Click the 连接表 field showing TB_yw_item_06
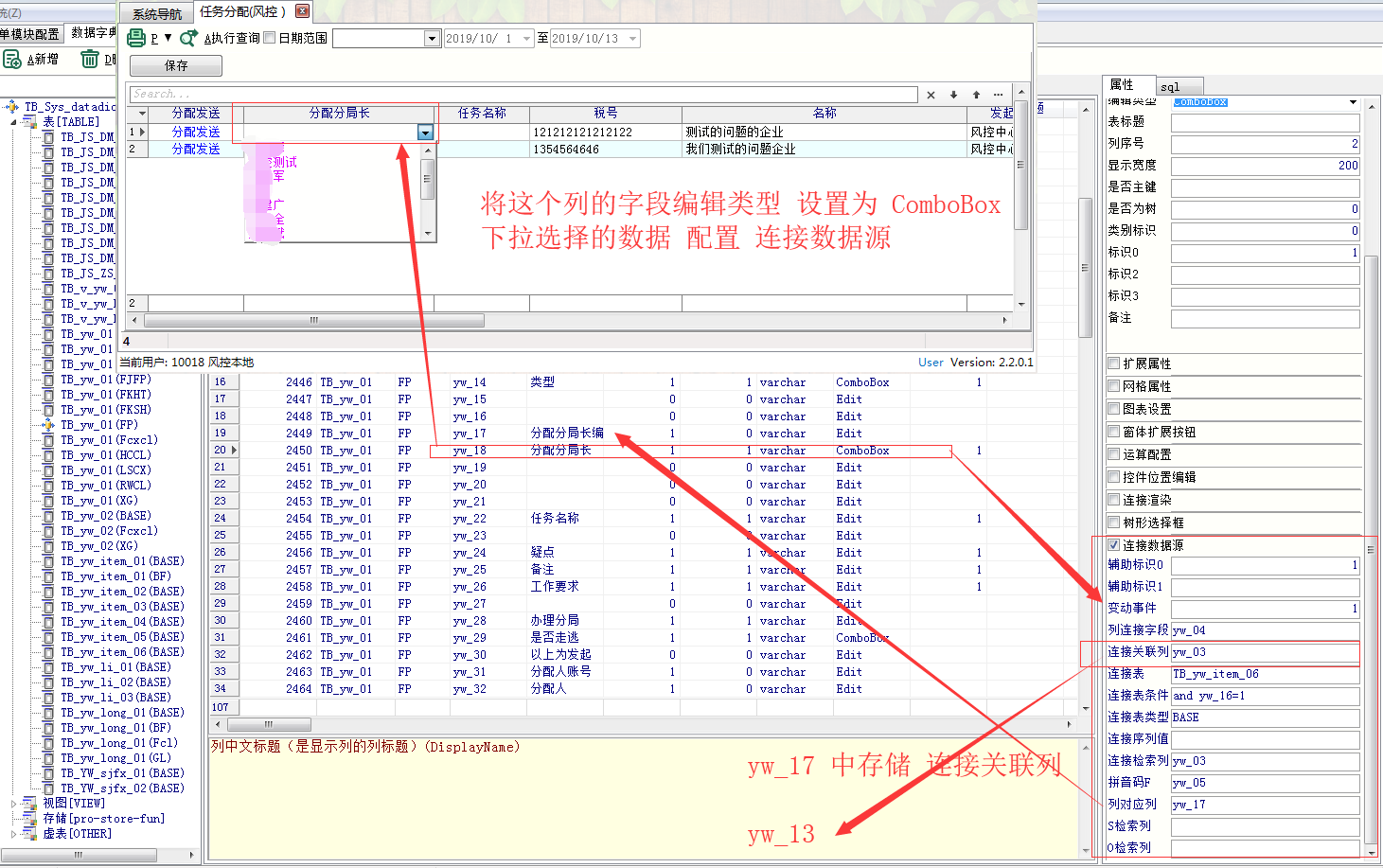 click(x=1266, y=674)
